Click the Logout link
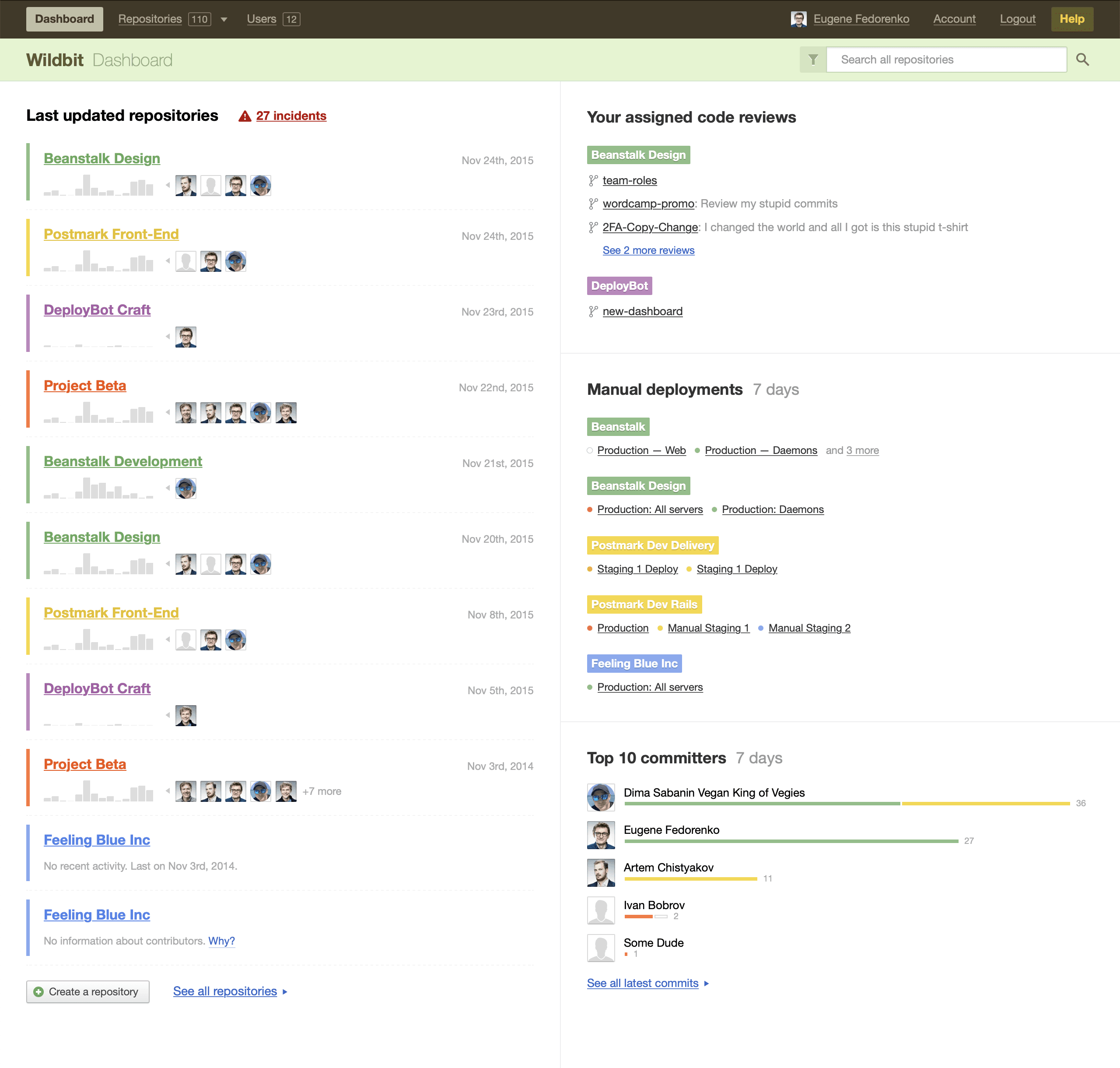This screenshot has width=1120, height=1068. pos(1017,19)
